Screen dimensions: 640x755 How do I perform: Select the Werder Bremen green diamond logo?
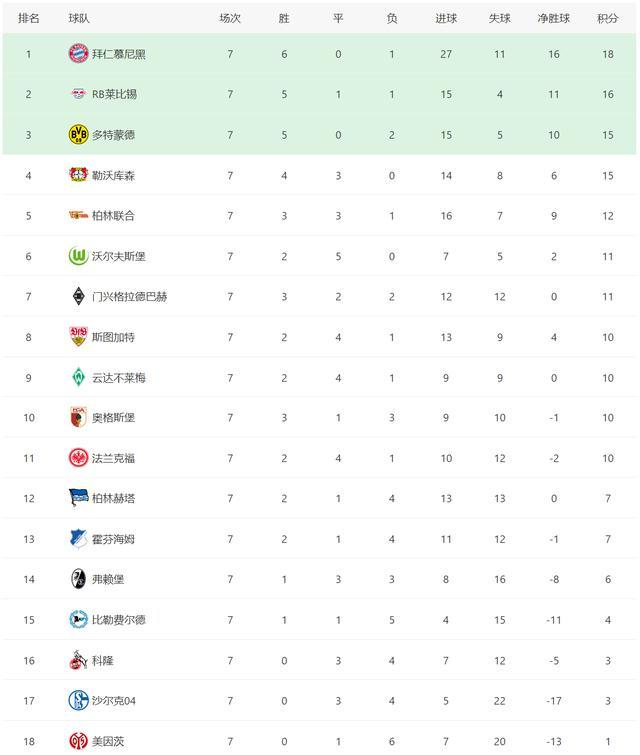78,377
